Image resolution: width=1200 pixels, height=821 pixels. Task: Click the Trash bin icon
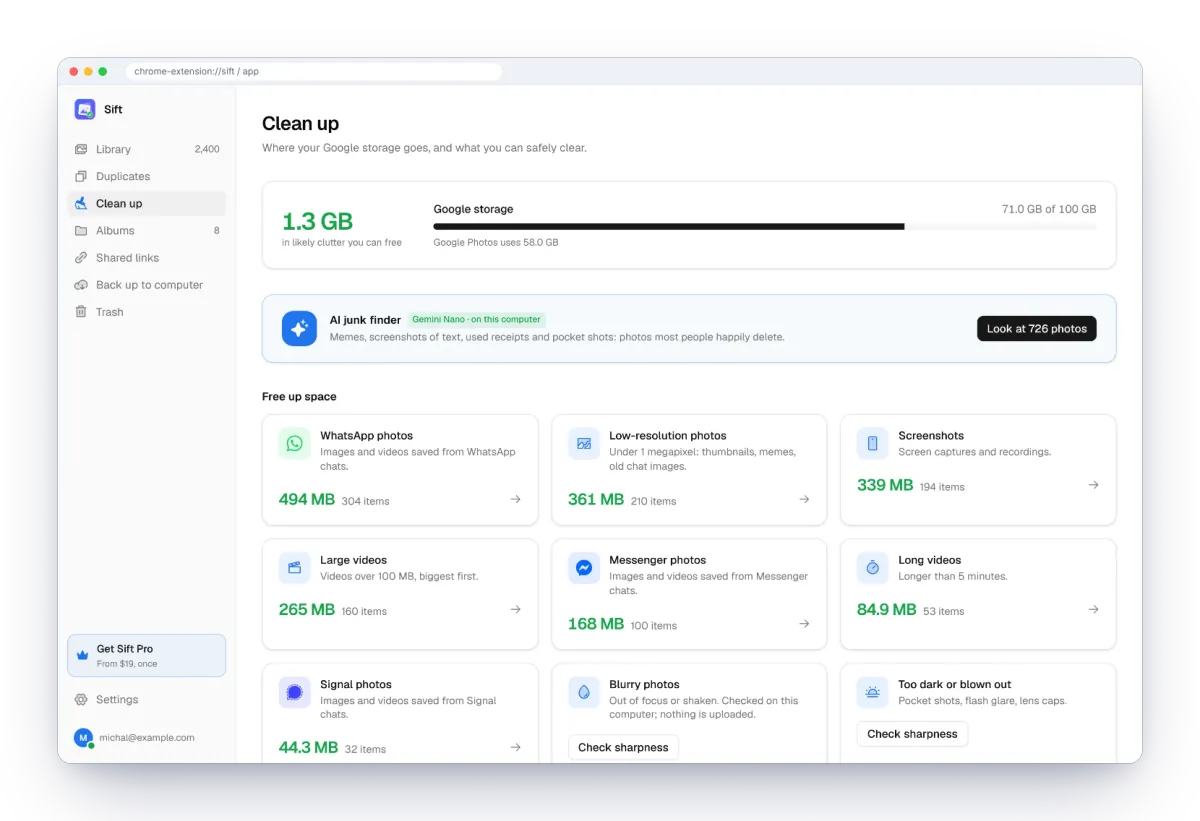81,312
